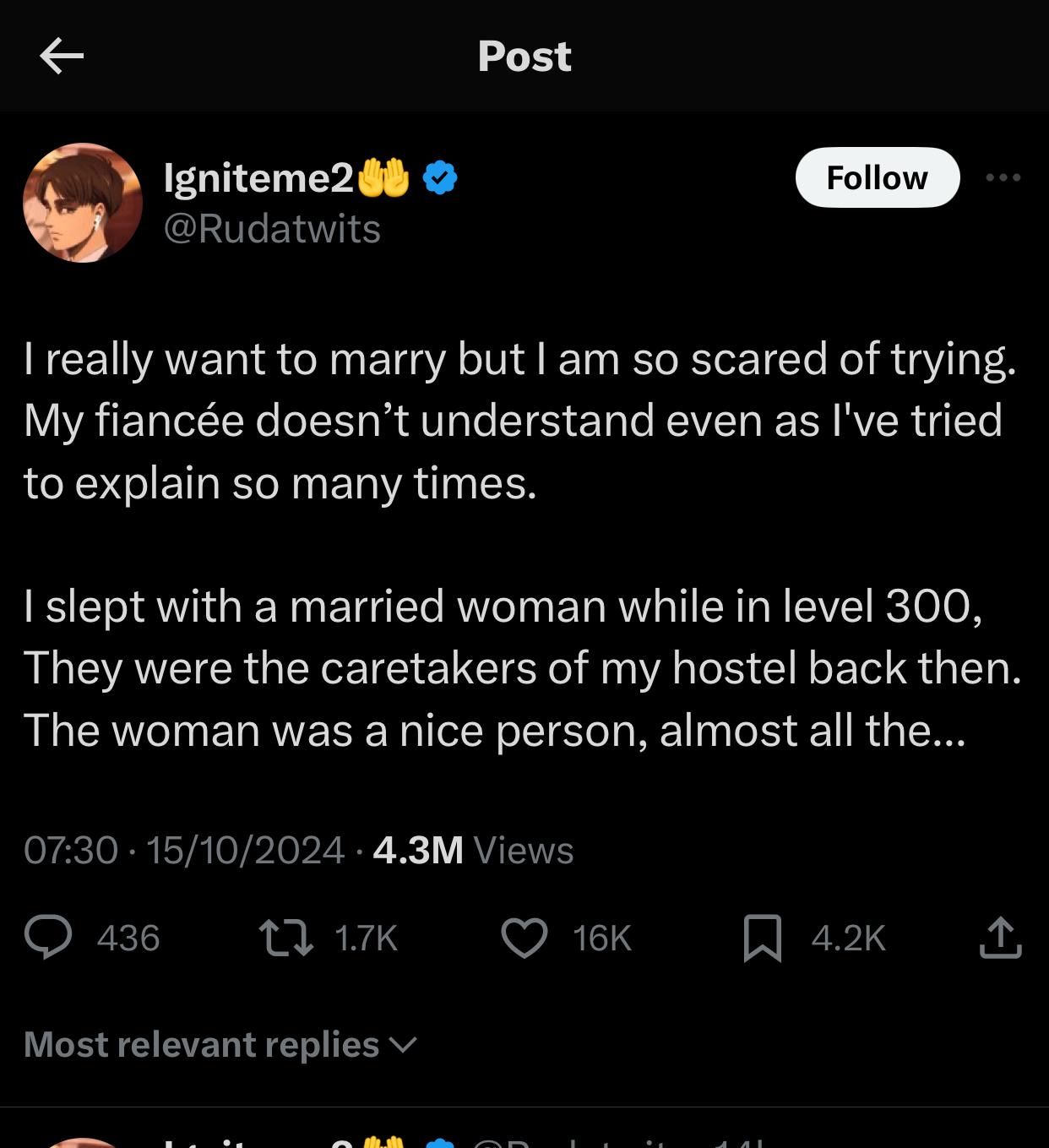Tap the reply speech bubble icon
Viewport: 1049px width, 1148px height.
pyautogui.click(x=48, y=938)
